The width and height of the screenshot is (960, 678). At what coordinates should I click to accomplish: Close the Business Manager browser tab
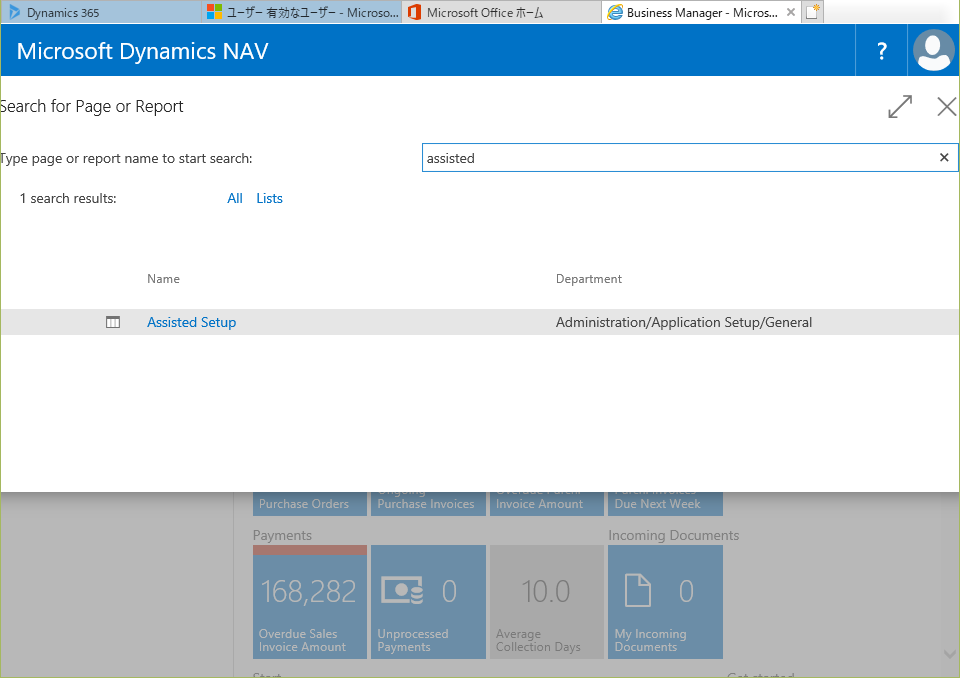point(790,12)
